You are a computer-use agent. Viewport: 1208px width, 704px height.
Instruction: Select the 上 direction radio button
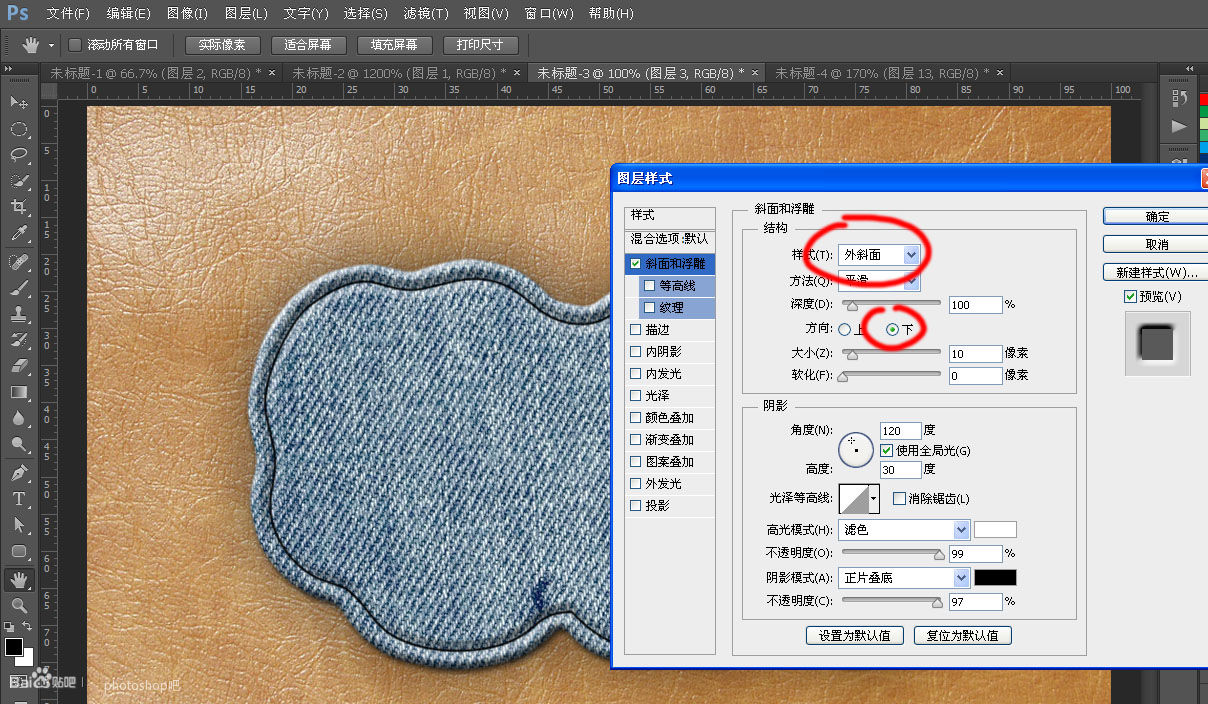845,329
